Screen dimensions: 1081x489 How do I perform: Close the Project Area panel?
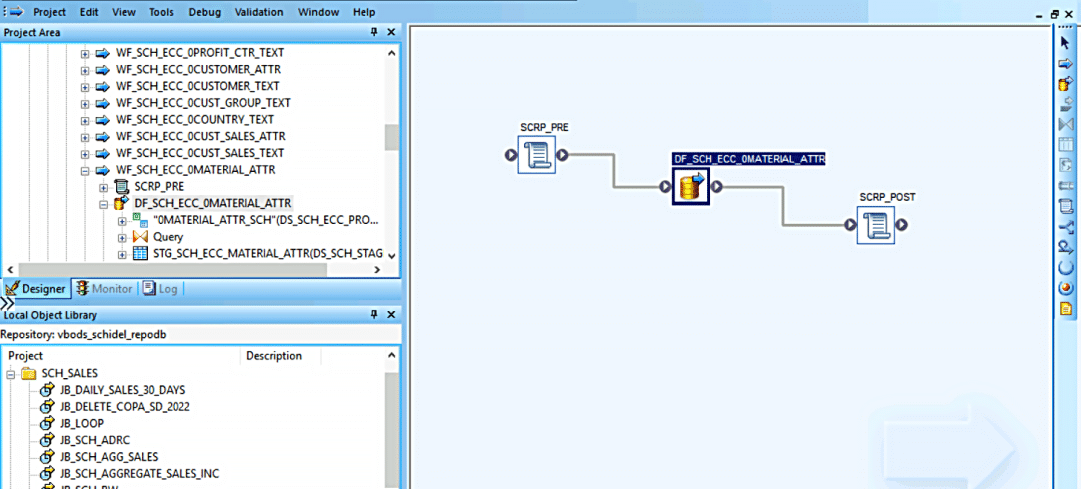[x=391, y=32]
